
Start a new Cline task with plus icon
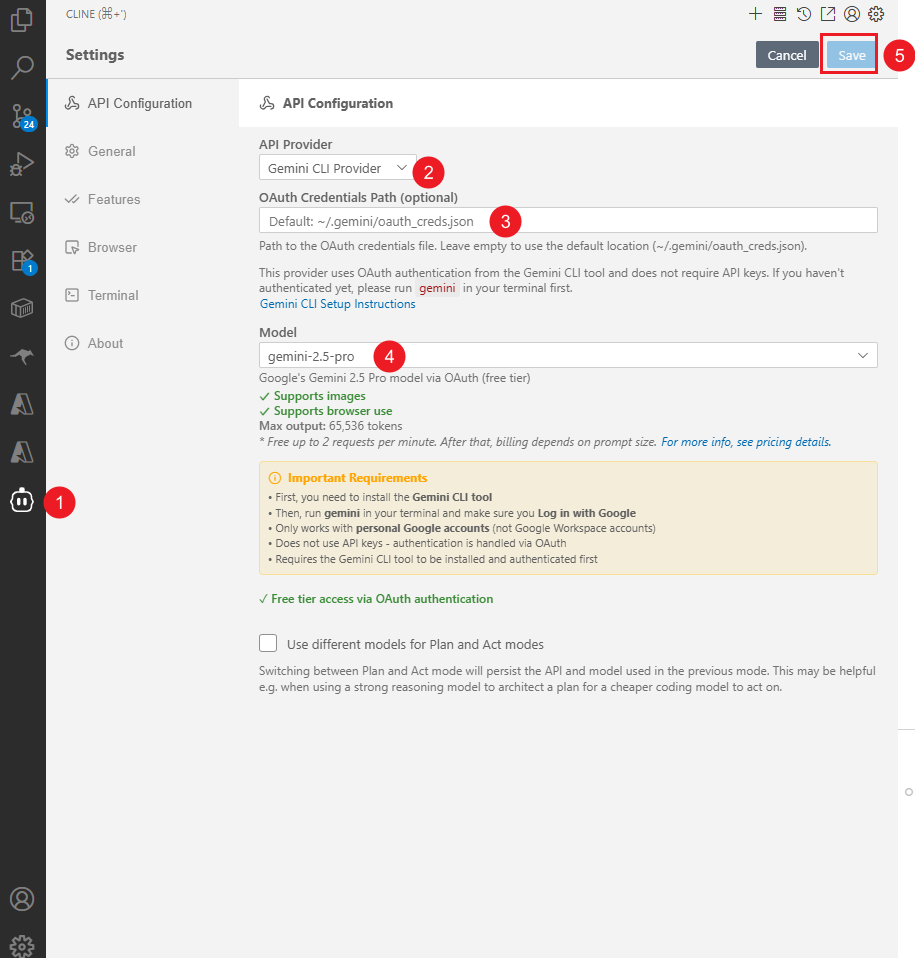point(756,14)
